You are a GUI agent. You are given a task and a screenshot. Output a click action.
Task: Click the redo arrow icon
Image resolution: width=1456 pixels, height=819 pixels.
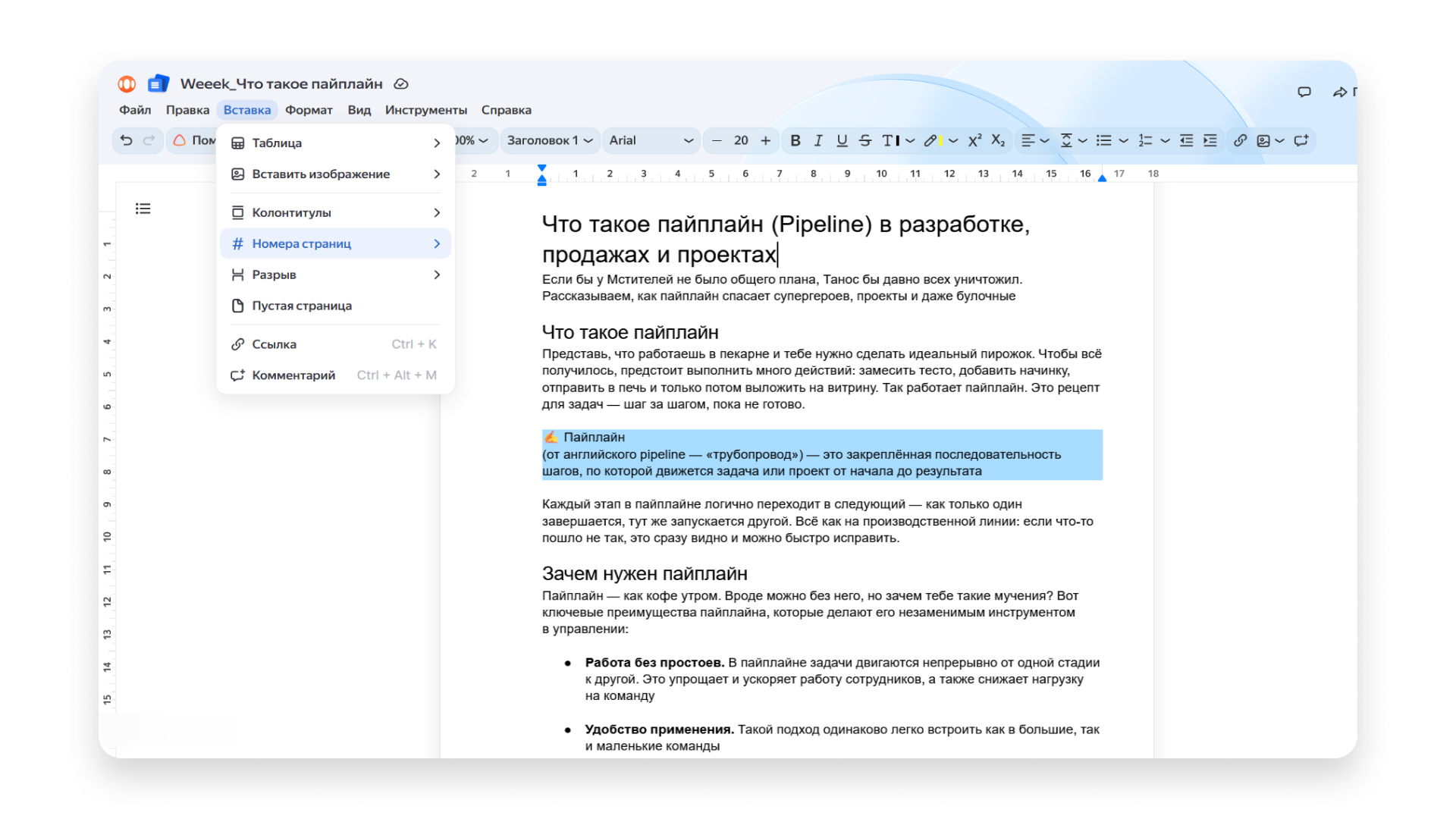coord(149,140)
